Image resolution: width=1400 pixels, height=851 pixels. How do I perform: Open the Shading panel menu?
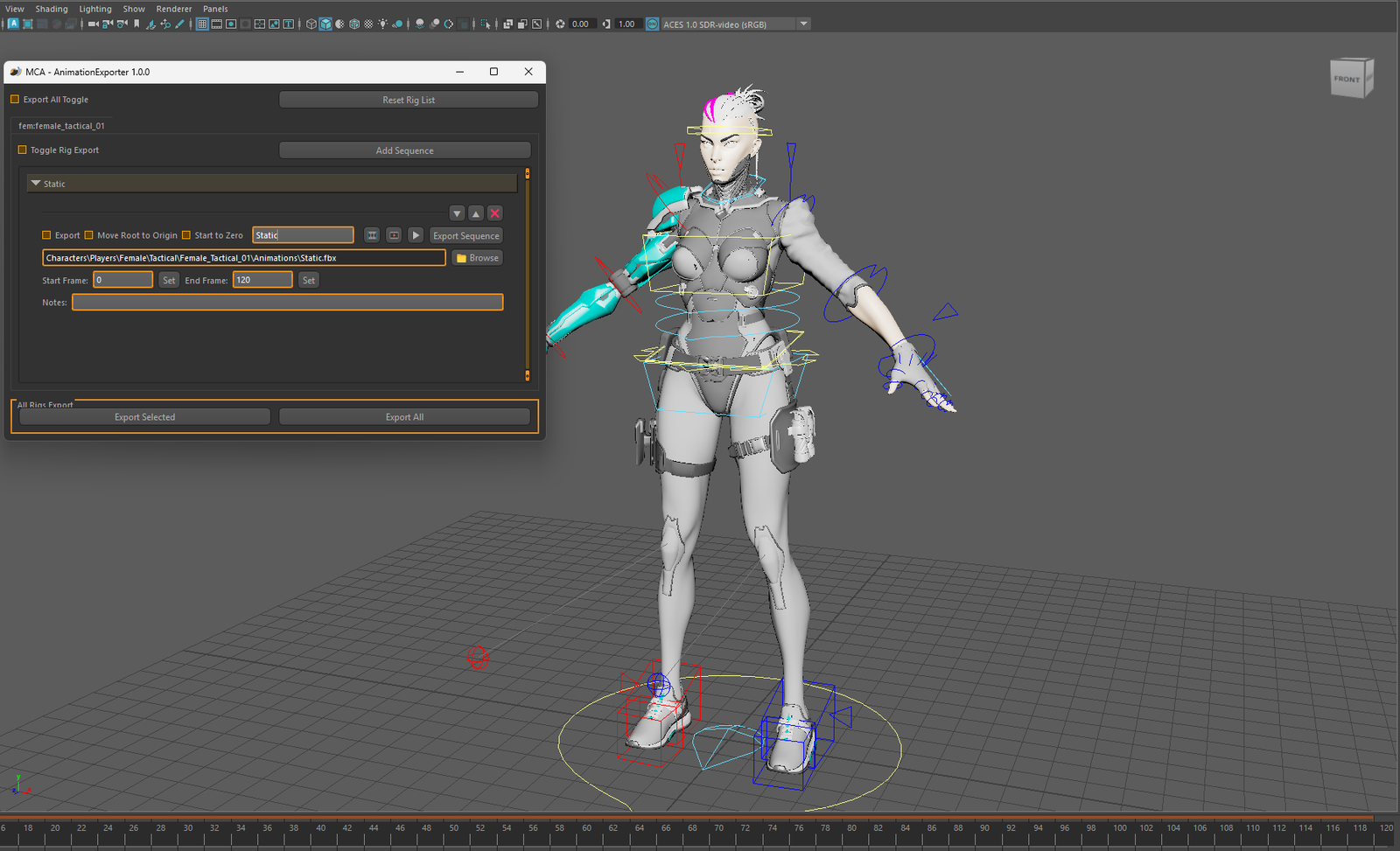[x=52, y=9]
